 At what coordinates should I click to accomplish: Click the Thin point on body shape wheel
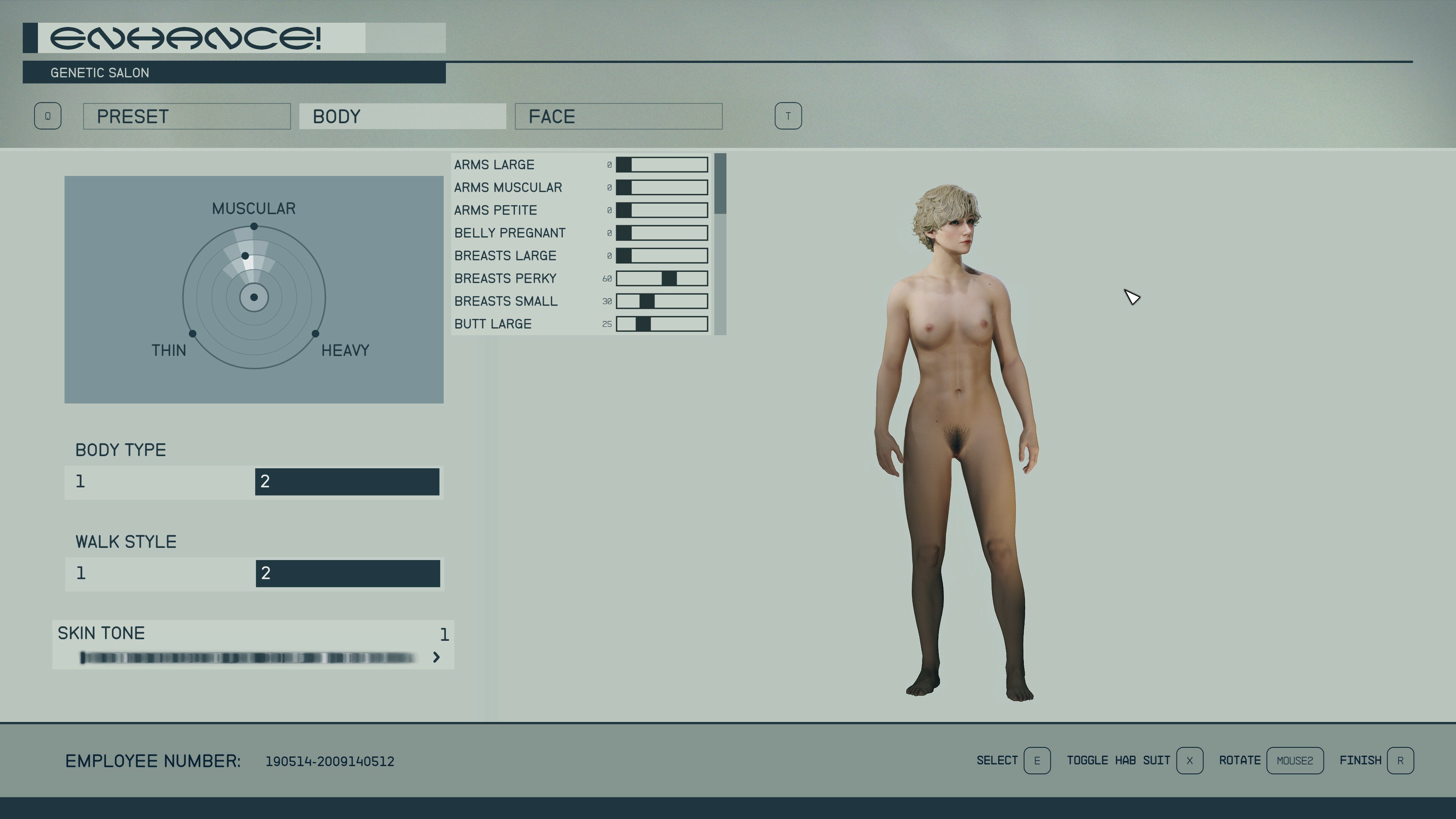[193, 334]
